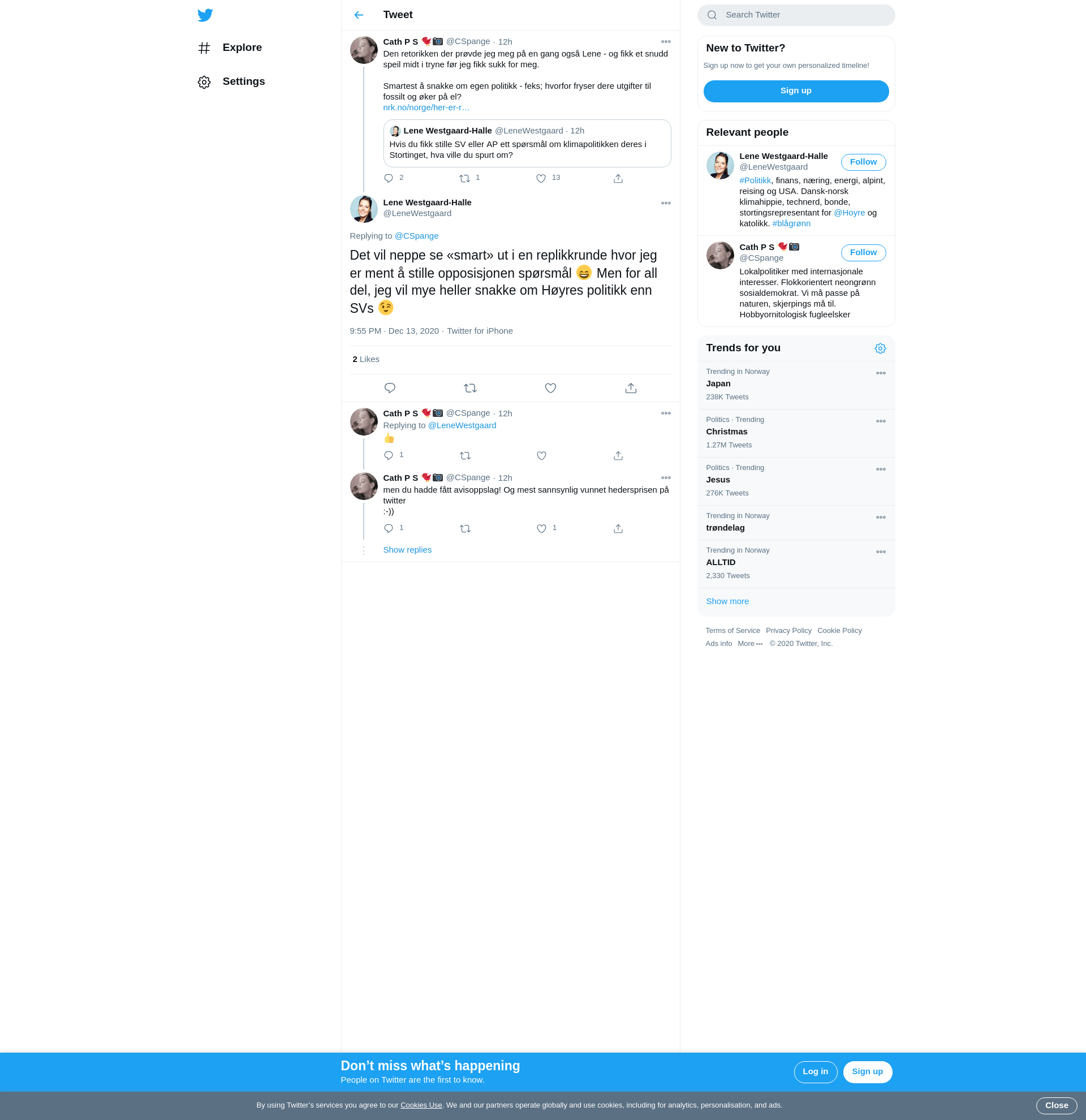Open Trends settings gear icon
This screenshot has height=1120, width=1086.
(880, 348)
